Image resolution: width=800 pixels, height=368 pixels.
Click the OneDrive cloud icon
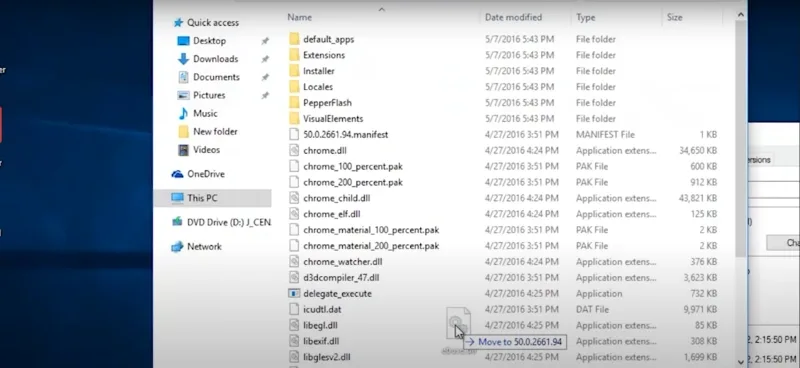pos(178,174)
